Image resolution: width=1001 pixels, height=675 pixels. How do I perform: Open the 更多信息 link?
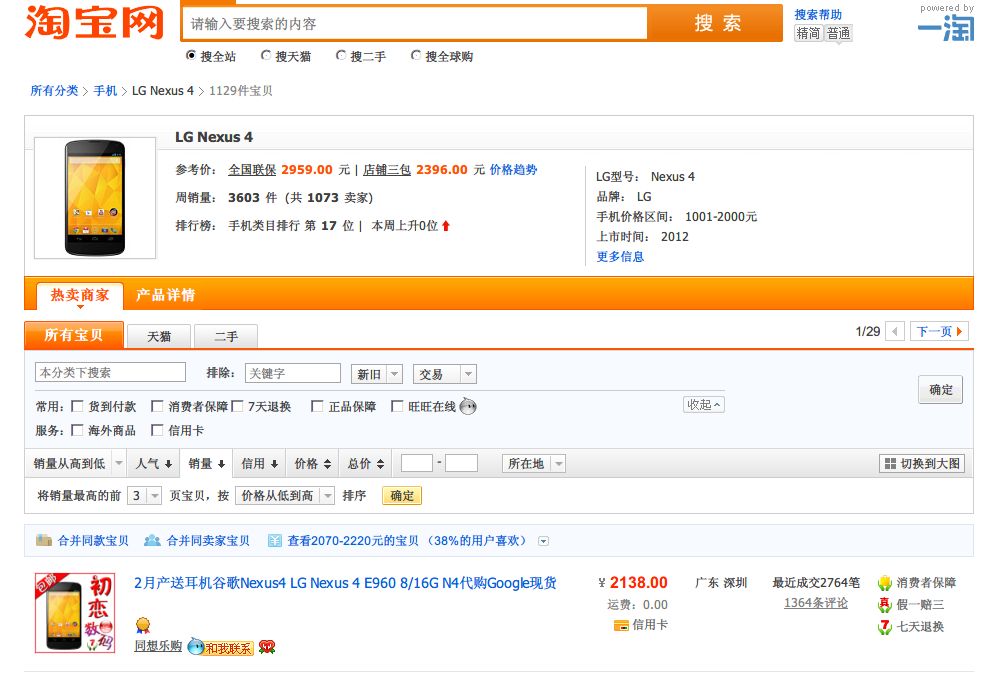620,256
